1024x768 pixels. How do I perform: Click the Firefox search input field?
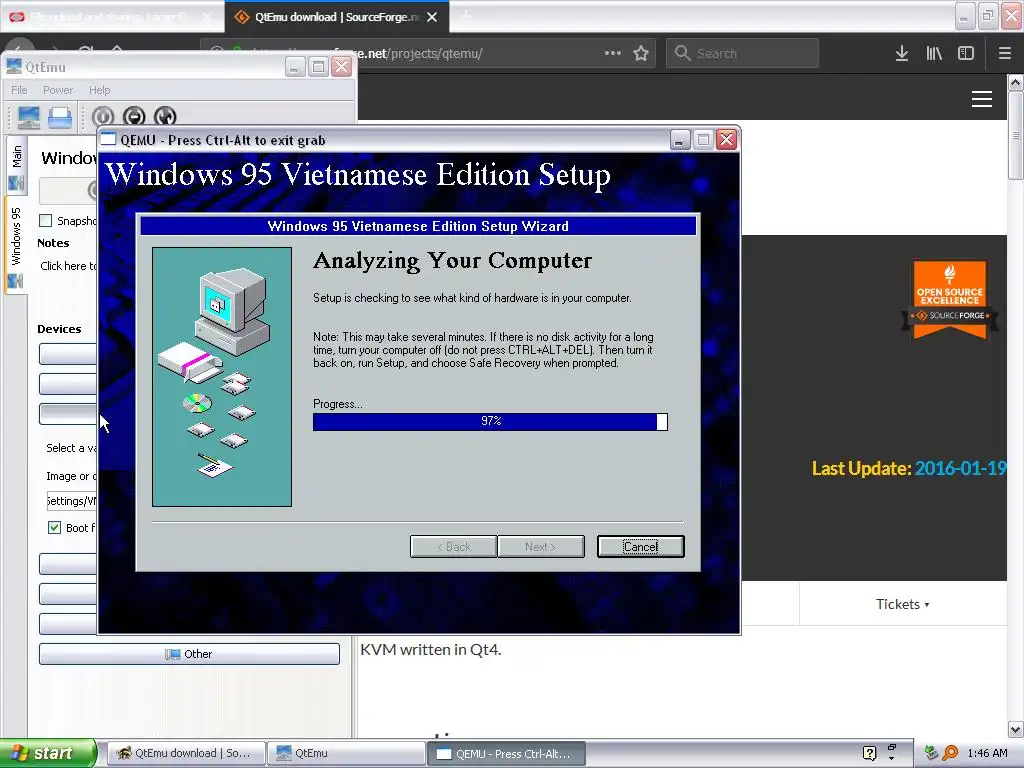[x=743, y=54]
